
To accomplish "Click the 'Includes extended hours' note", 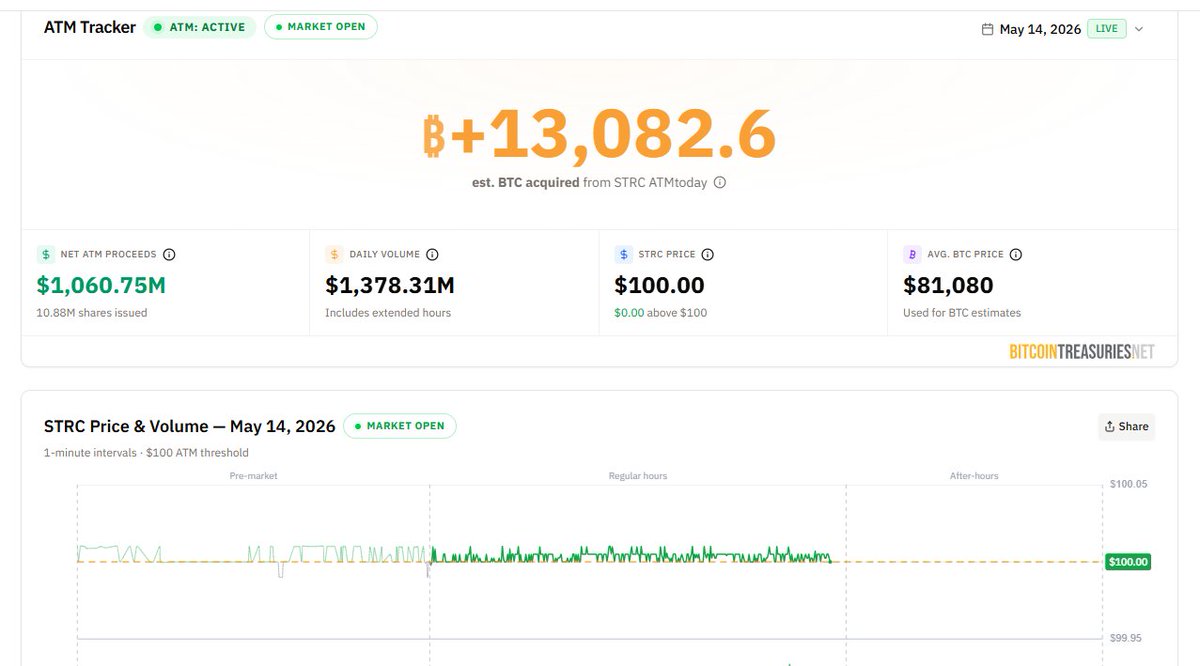I will point(388,313).
